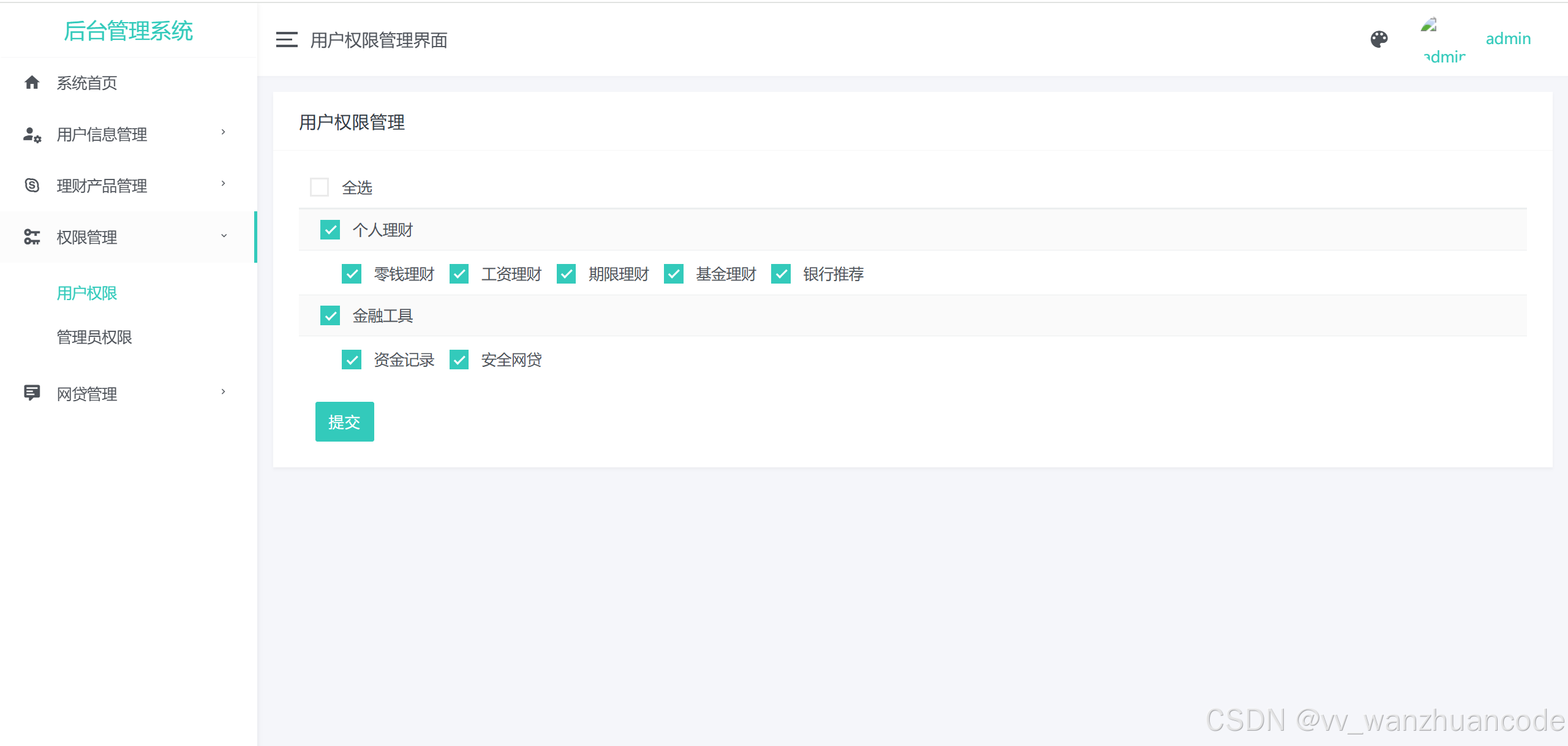Image resolution: width=1568 pixels, height=746 pixels.
Task: Click the home icon beside 系统首页
Action: click(32, 83)
